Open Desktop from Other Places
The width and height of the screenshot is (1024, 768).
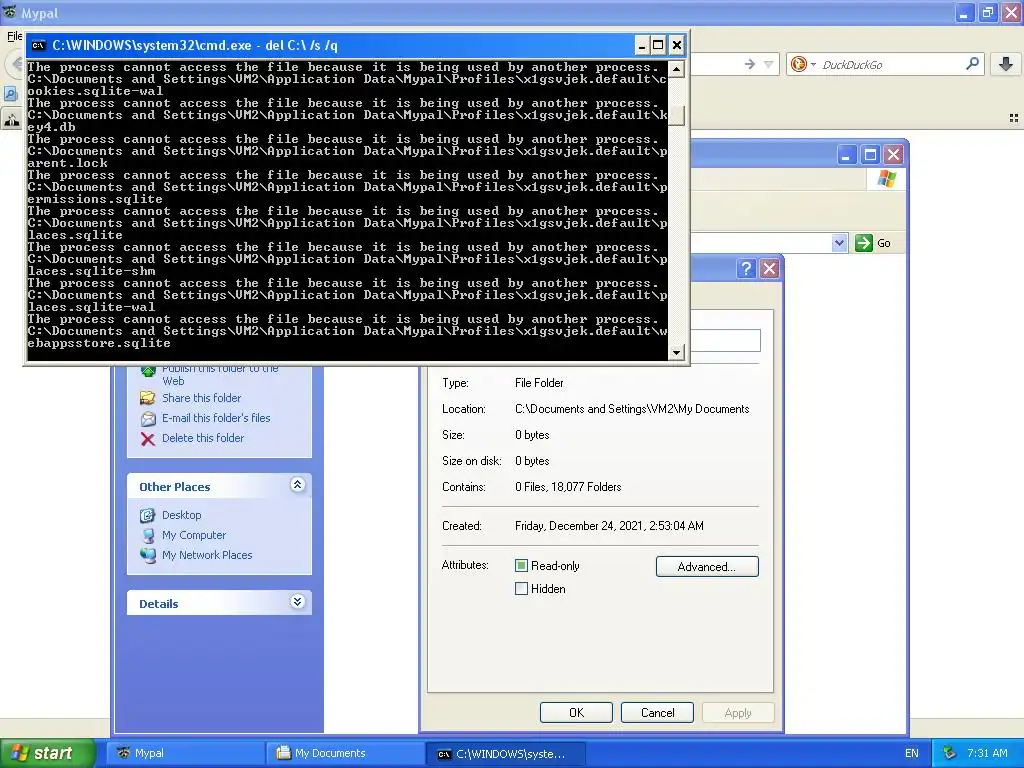pos(182,515)
